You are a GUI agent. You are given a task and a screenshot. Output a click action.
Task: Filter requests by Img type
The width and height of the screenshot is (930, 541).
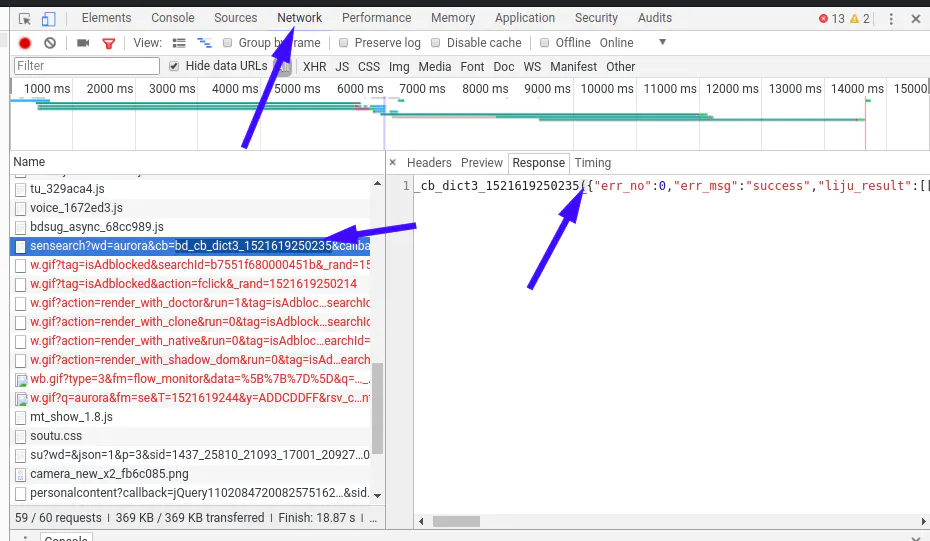(x=399, y=66)
